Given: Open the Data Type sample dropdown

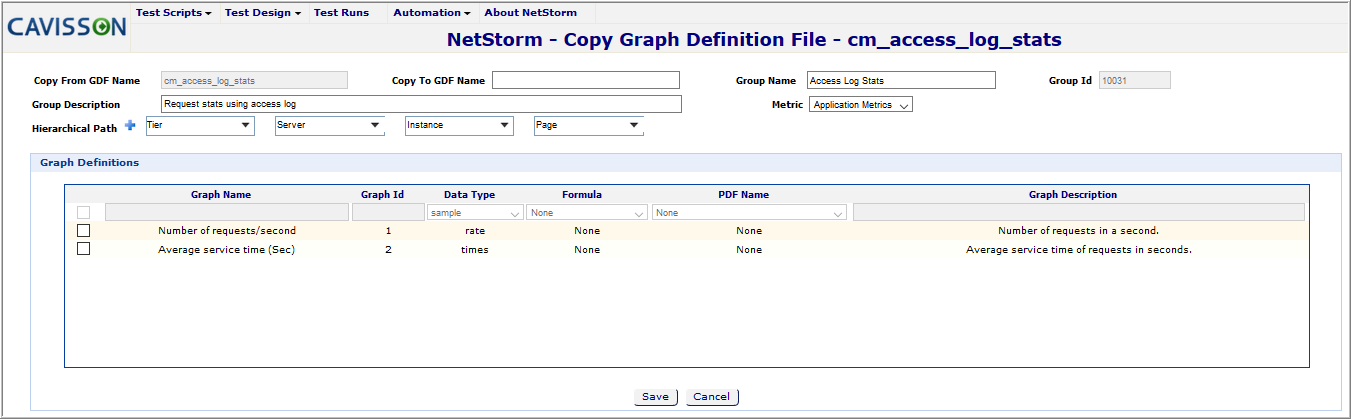Looking at the screenshot, I should (x=475, y=213).
